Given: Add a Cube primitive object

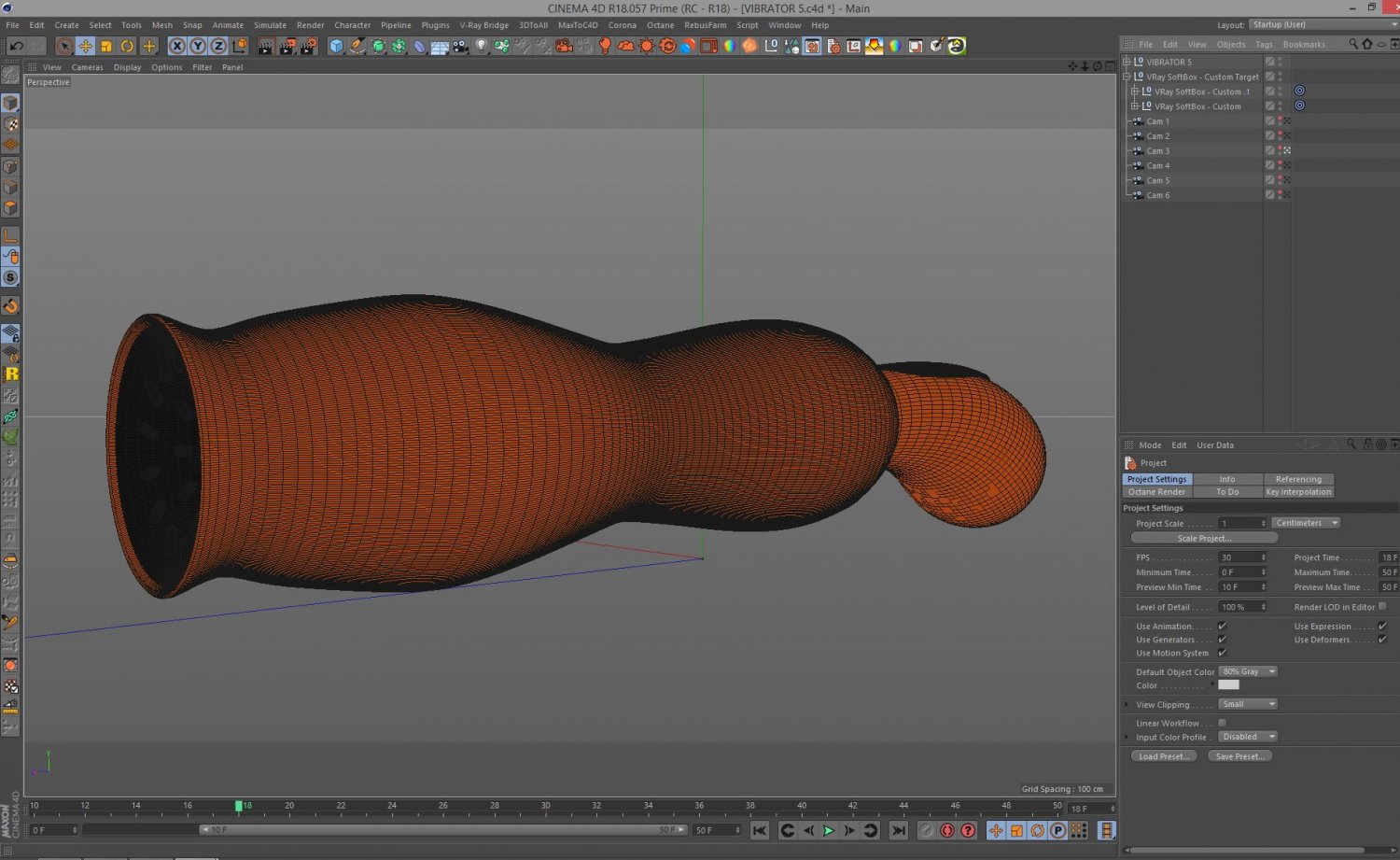Looking at the screenshot, I should click(337, 46).
